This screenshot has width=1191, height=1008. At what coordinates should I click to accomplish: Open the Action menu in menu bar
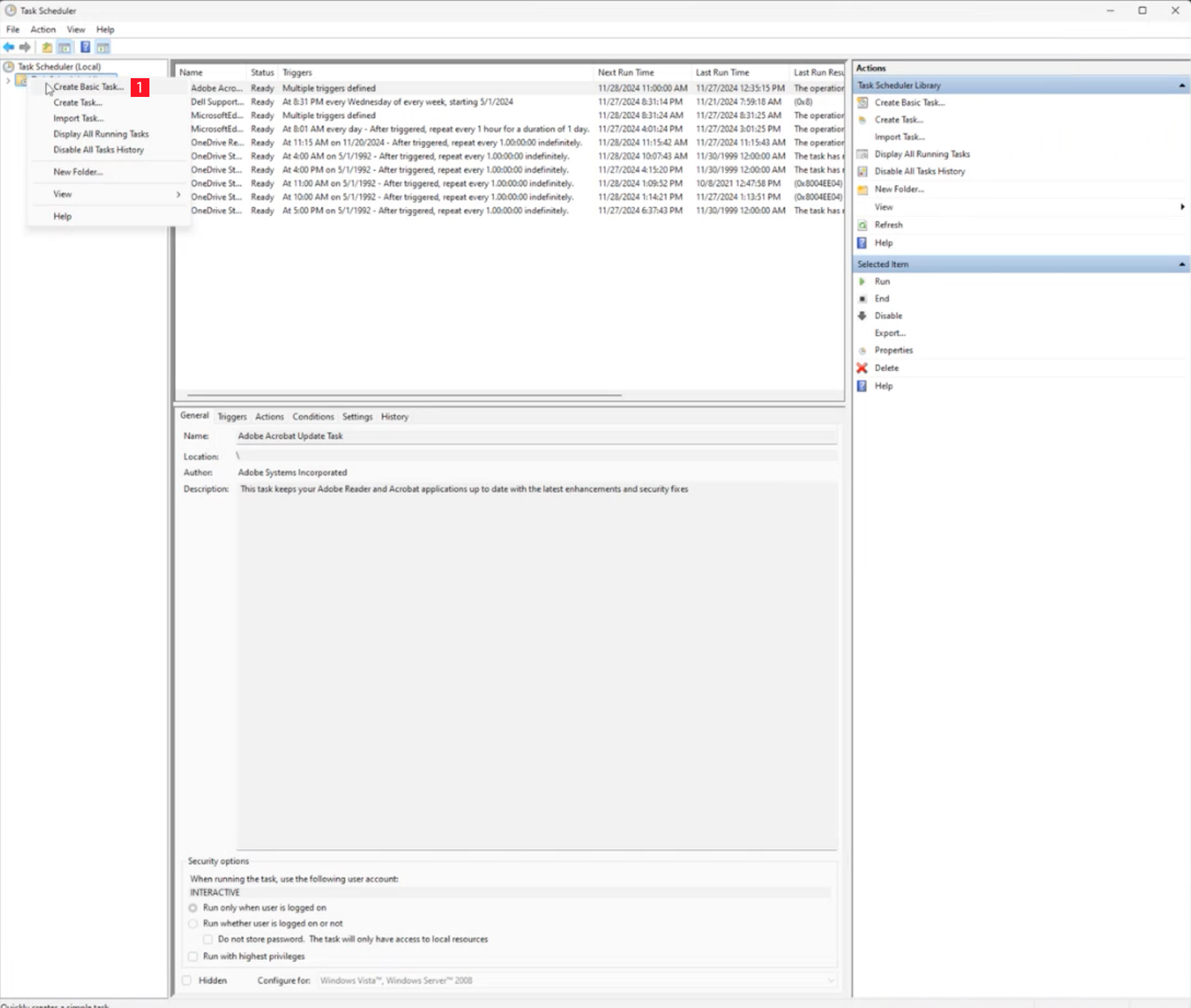(43, 29)
